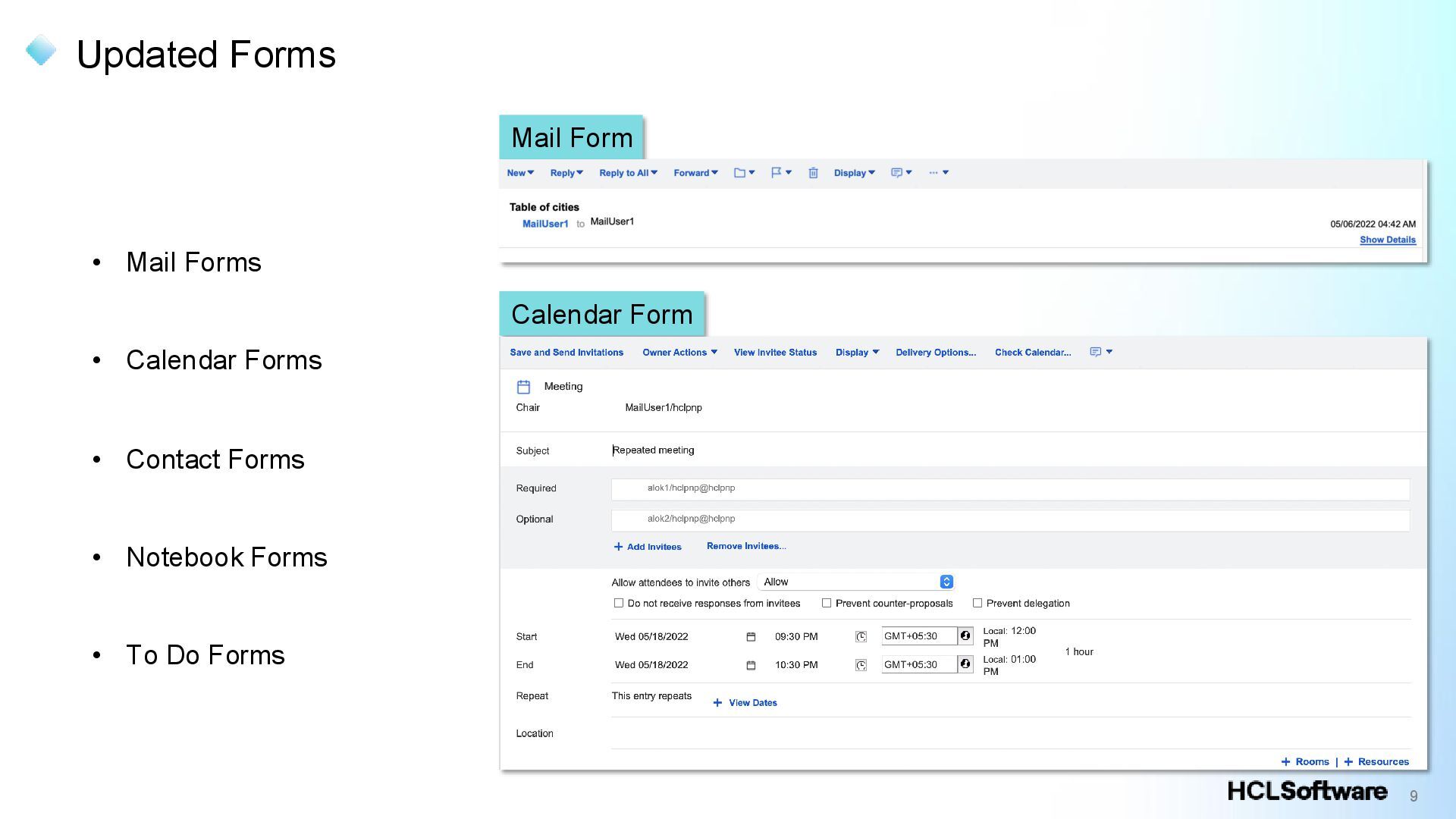Click View Invitee Status in calendar toolbar

click(x=775, y=353)
